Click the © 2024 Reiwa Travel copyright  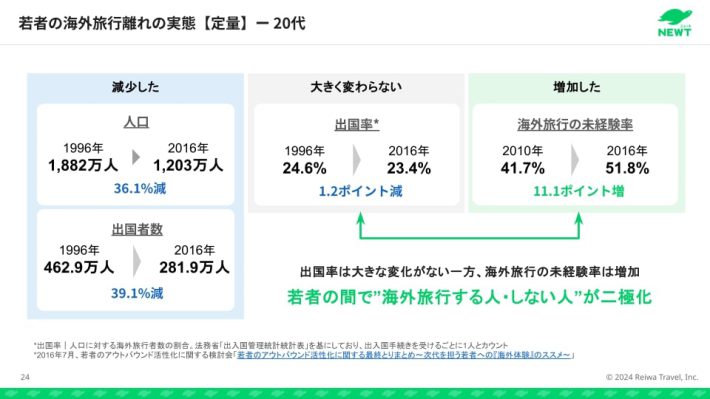pos(652,377)
